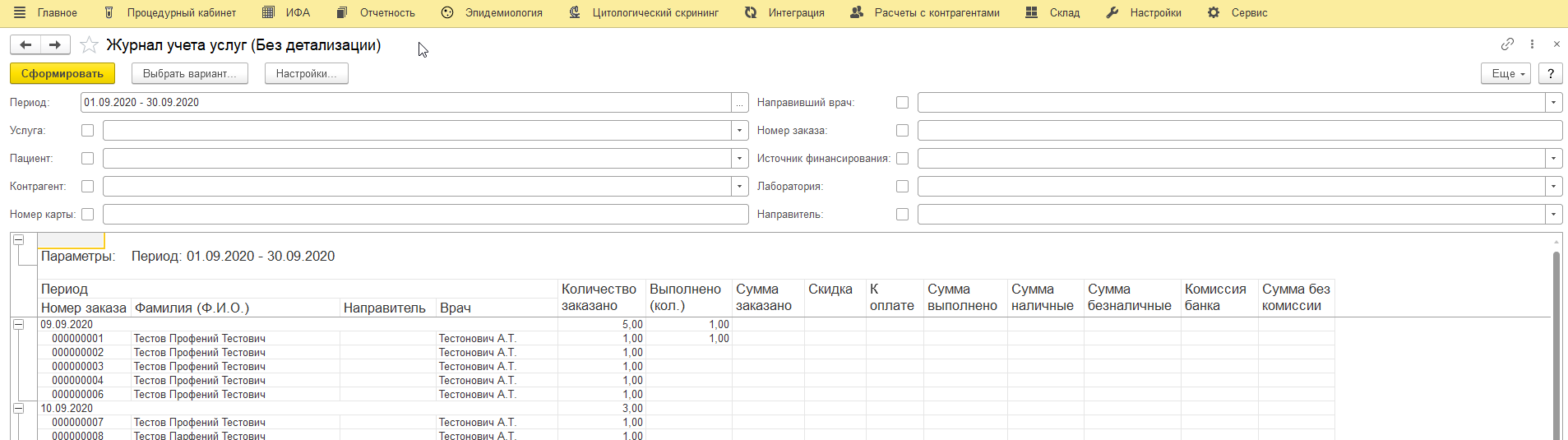Viewport: 1568px width, 440px height.
Task: Open the three-dot options menu
Action: coord(1532,44)
